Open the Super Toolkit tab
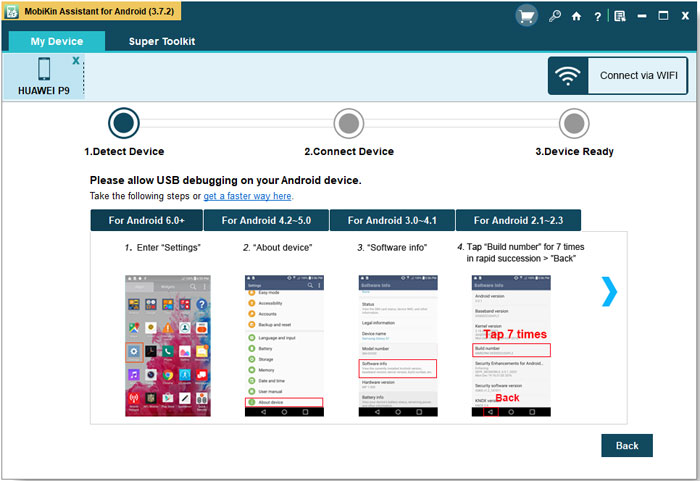 point(162,42)
